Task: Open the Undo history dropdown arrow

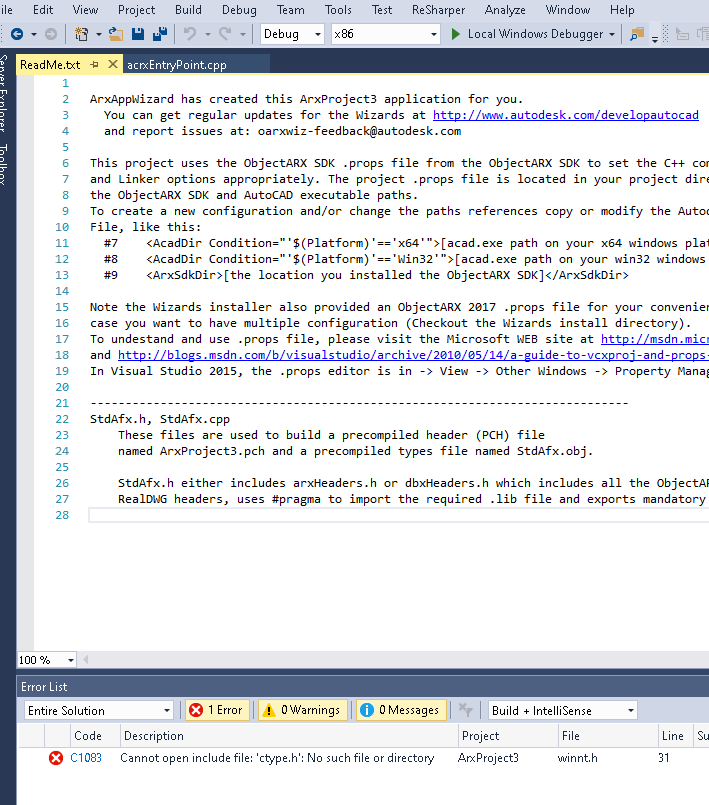Action: [207, 34]
